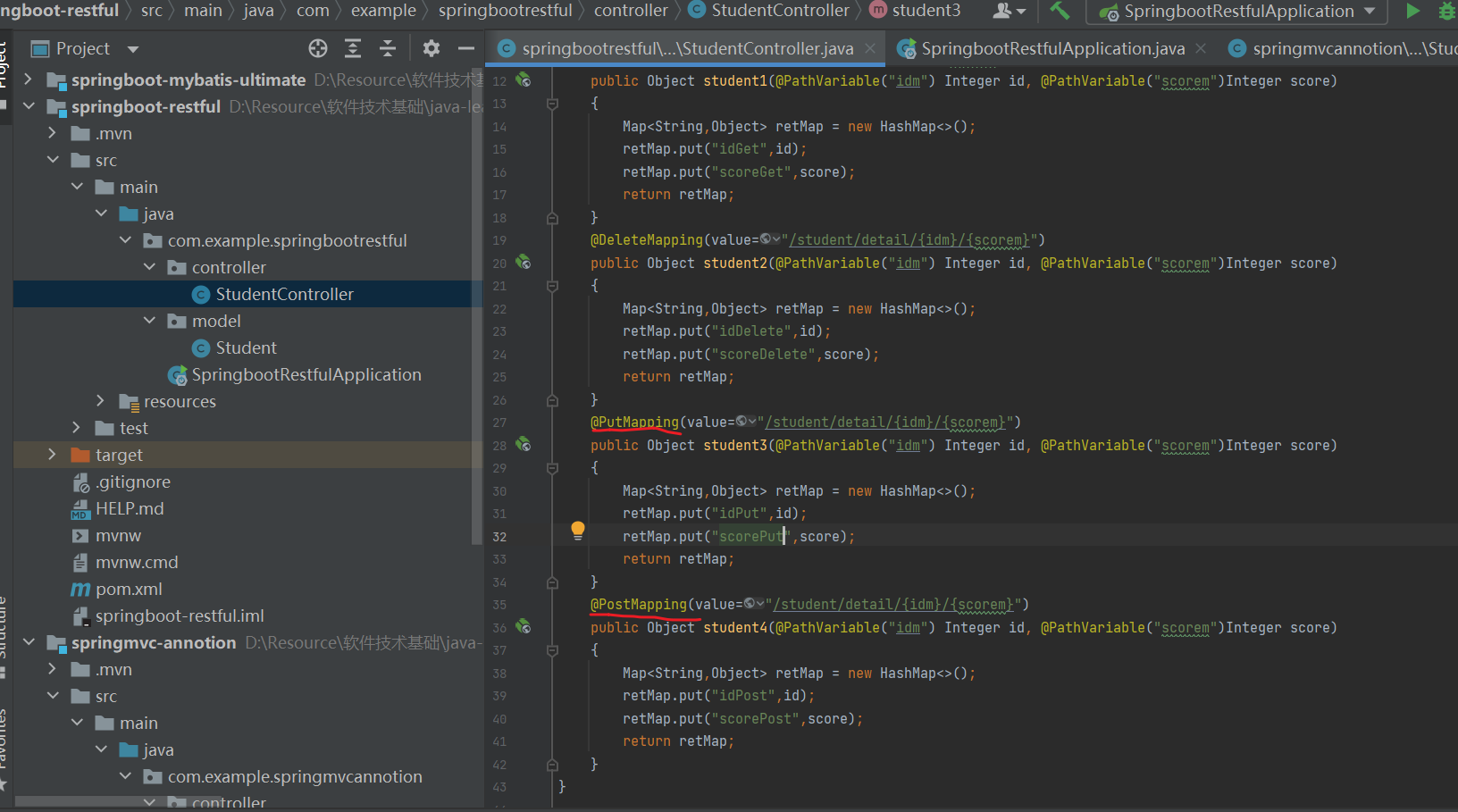Click student3 method breadcrumb
This screenshot has height=812, width=1458.
[915, 11]
